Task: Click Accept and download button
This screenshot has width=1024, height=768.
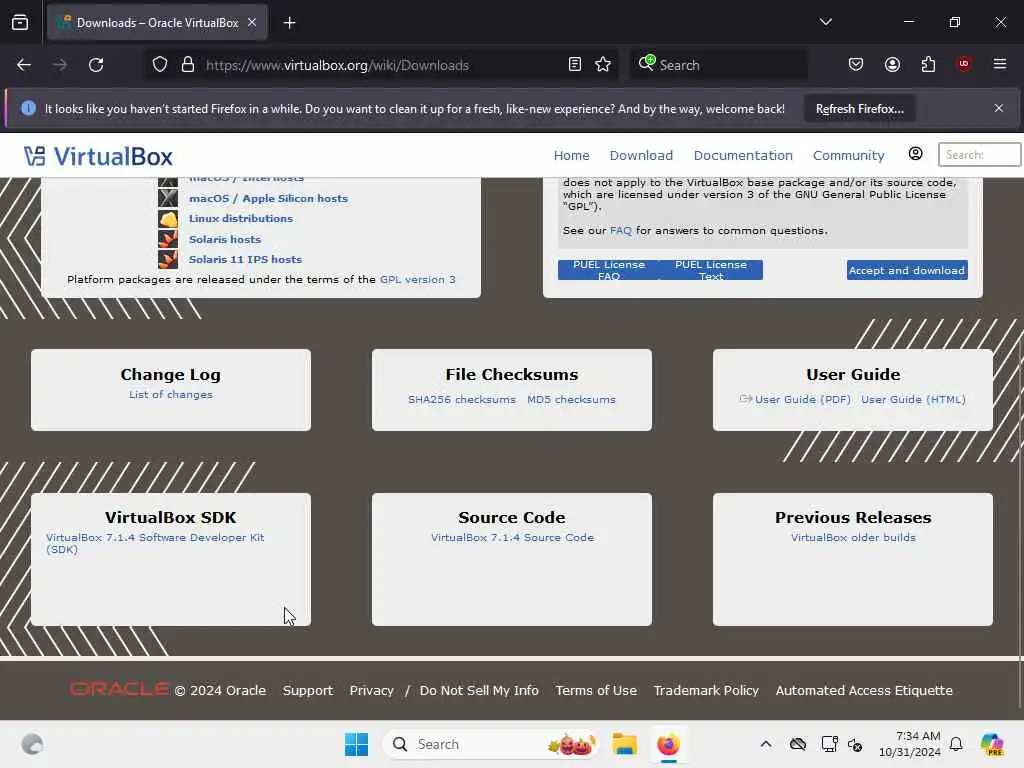Action: [907, 270]
